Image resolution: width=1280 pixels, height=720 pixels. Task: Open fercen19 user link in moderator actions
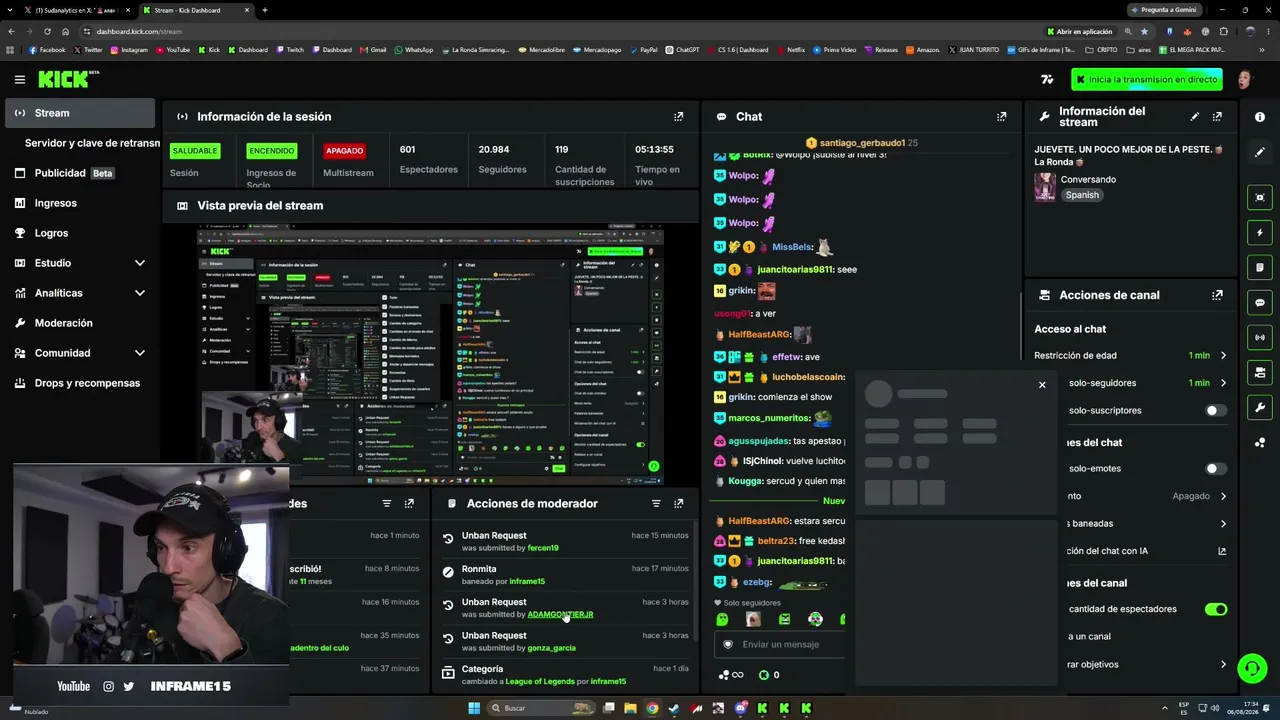543,548
